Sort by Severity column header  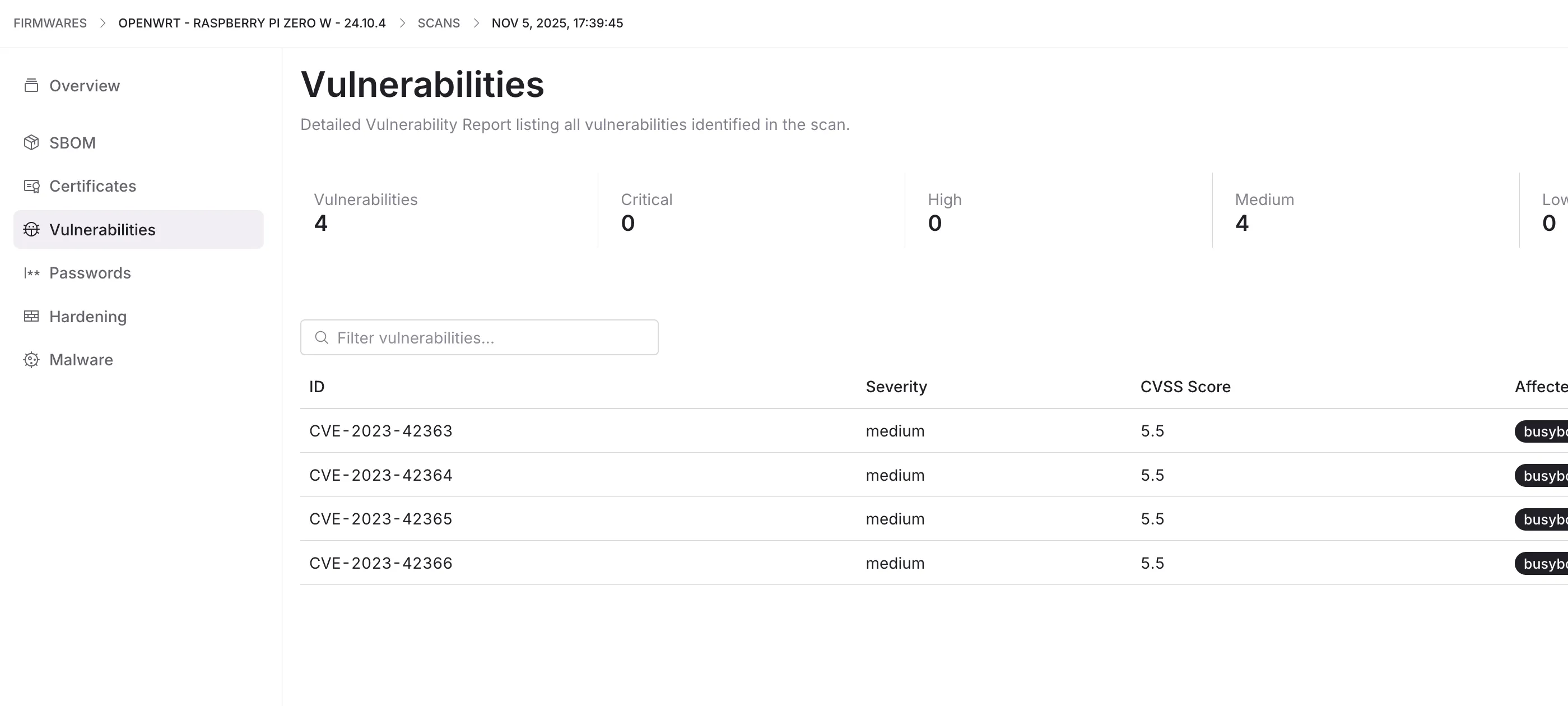pyautogui.click(x=896, y=387)
